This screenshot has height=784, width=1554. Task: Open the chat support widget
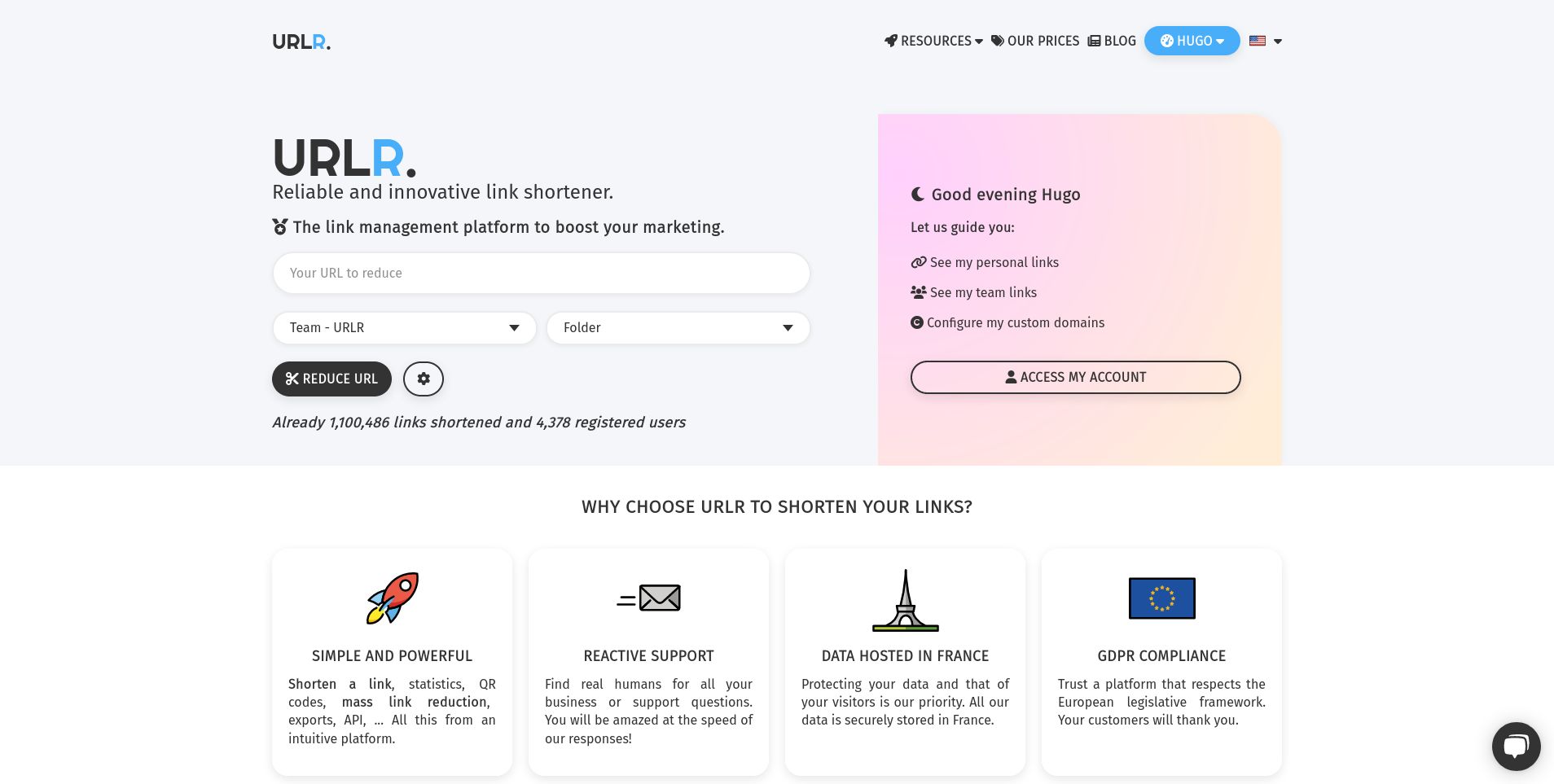click(x=1516, y=746)
